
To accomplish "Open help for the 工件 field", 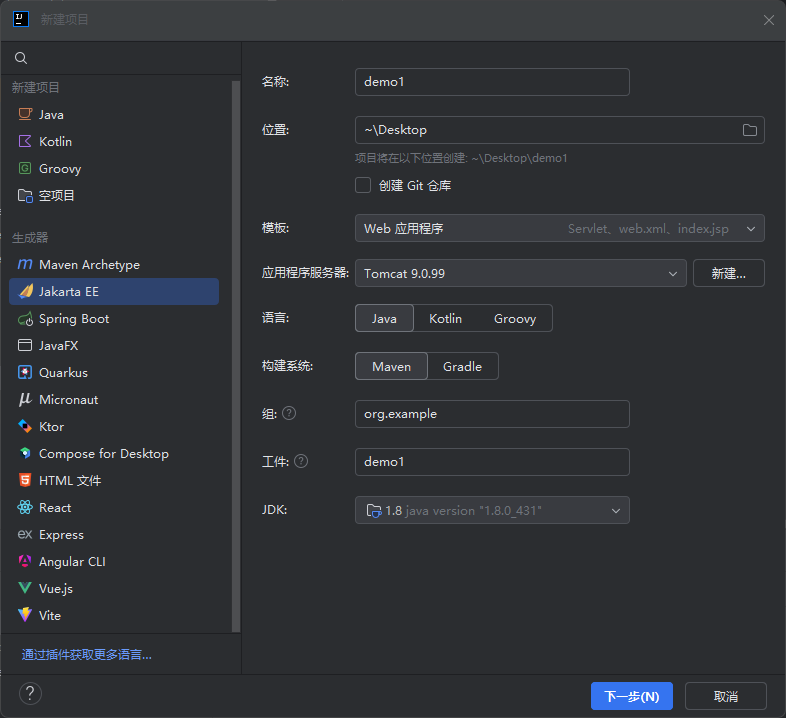I will click(301, 461).
